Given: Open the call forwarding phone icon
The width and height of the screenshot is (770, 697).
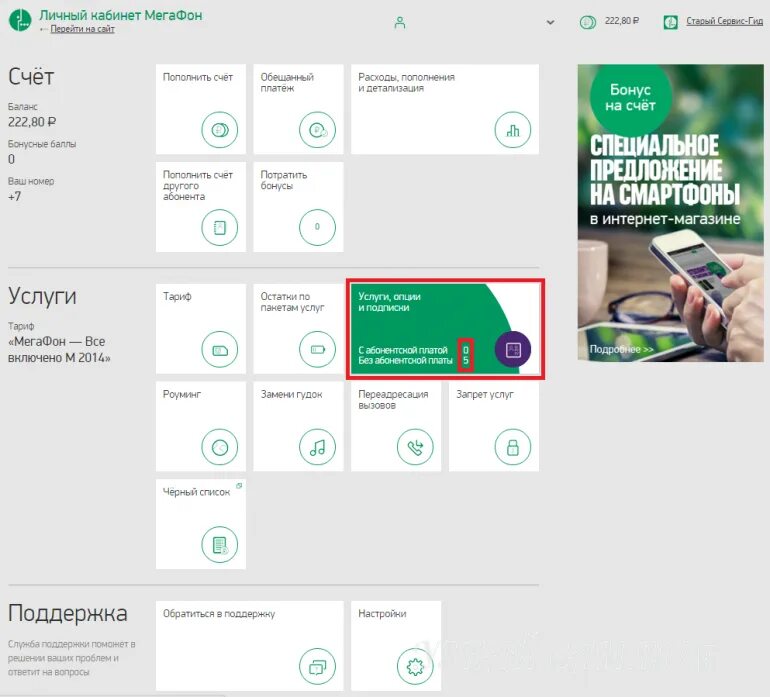Looking at the screenshot, I should 415,447.
